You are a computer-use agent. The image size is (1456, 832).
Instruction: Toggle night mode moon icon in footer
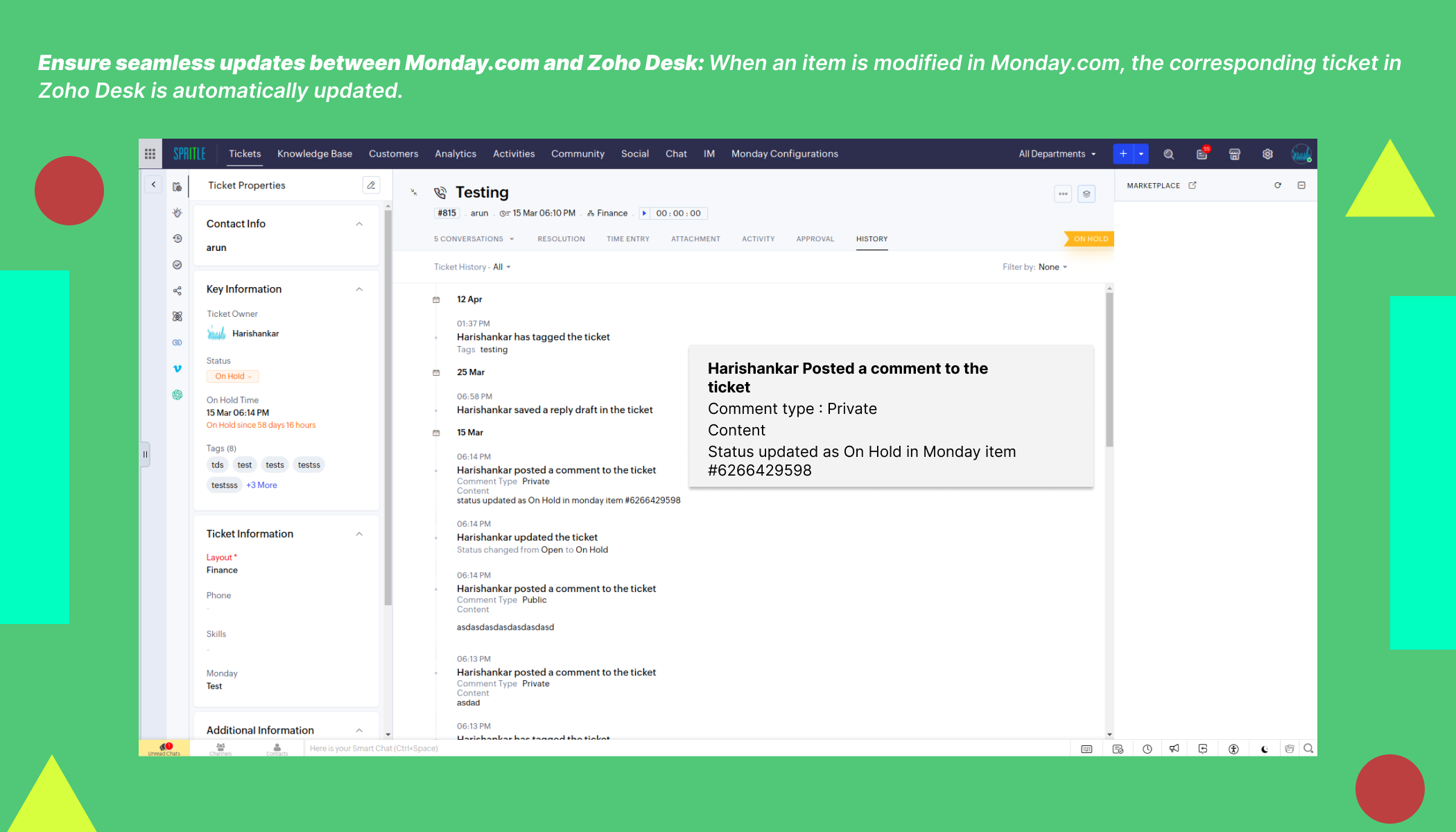click(x=1264, y=749)
